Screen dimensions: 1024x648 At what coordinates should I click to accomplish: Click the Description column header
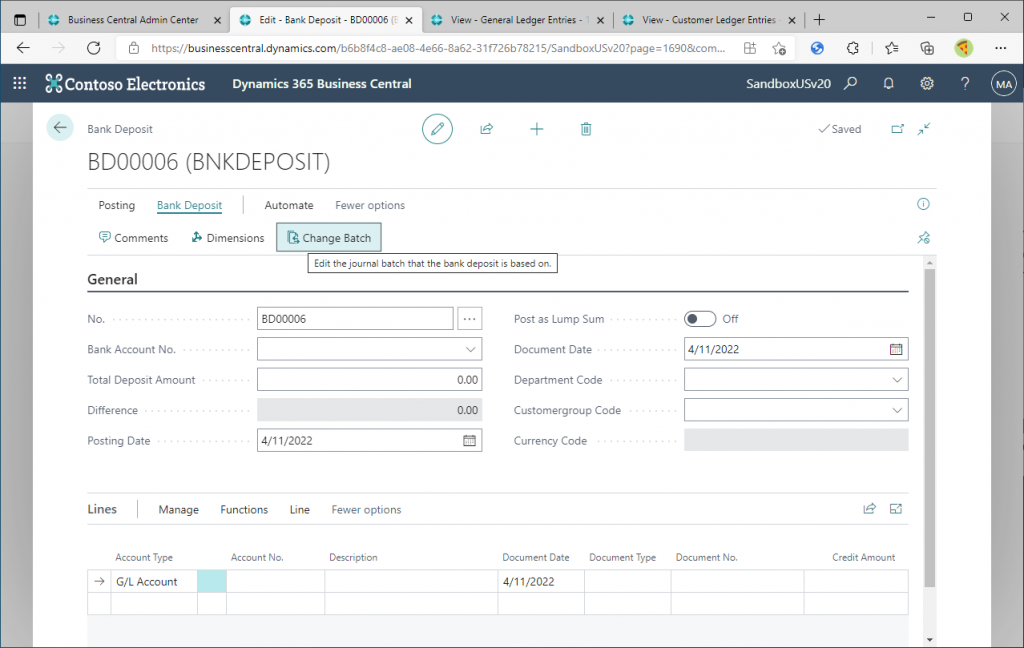coord(353,557)
